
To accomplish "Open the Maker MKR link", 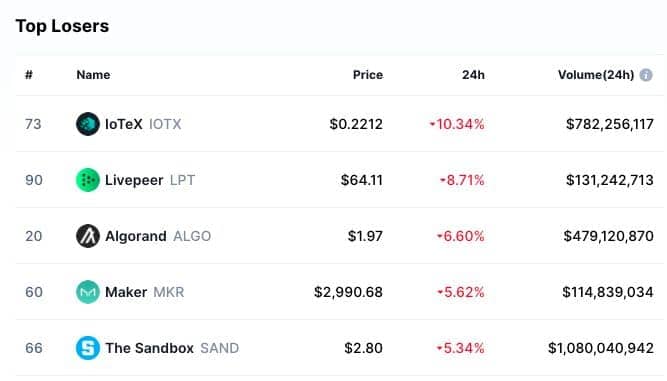I will coord(145,292).
